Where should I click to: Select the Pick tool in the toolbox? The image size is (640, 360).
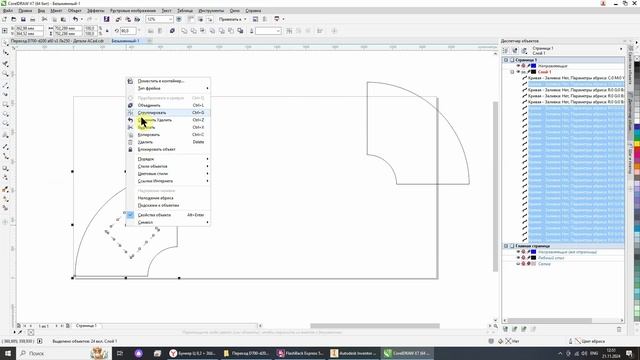(x=5, y=43)
